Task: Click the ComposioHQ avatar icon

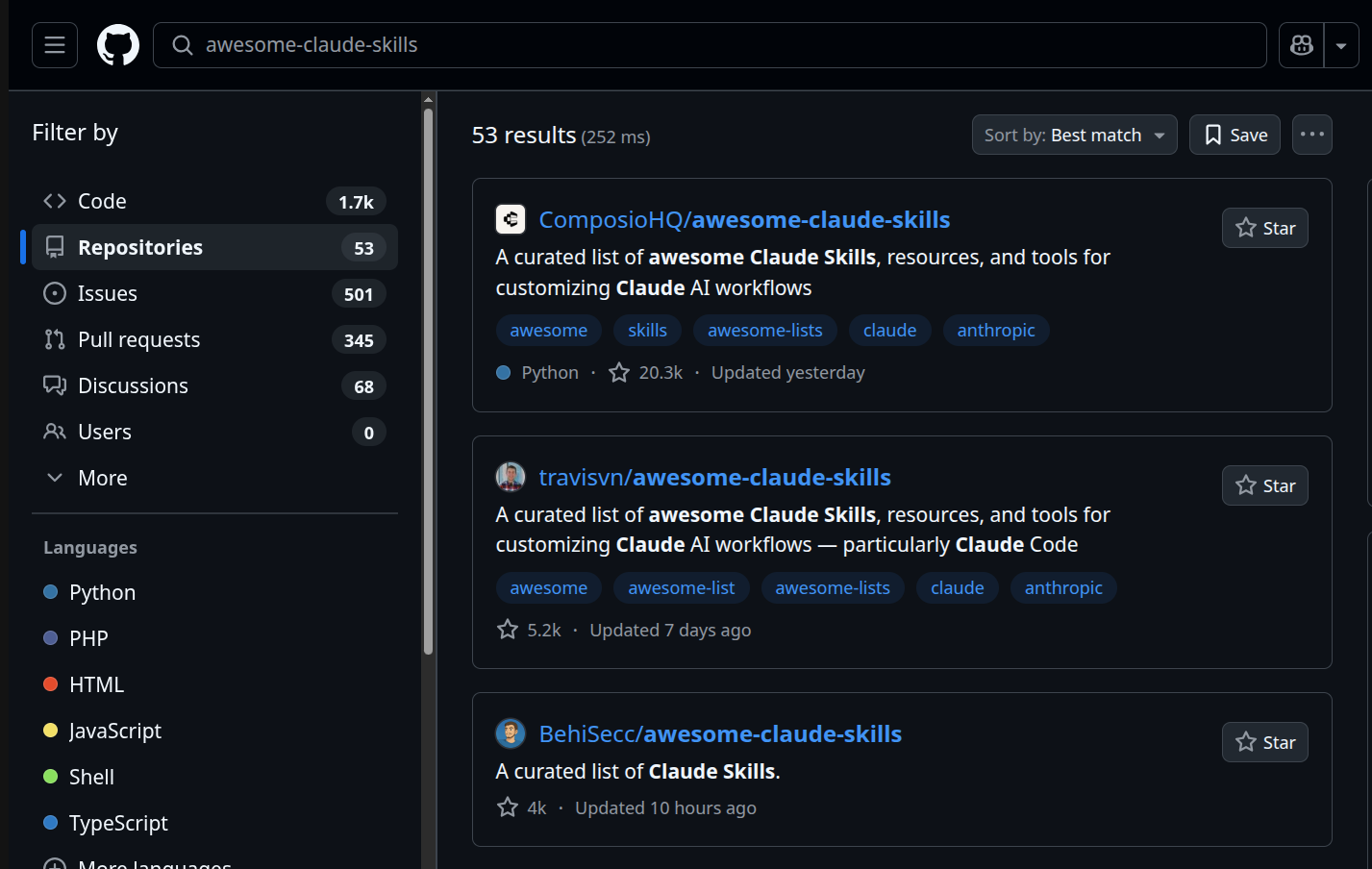Action: coord(511,220)
